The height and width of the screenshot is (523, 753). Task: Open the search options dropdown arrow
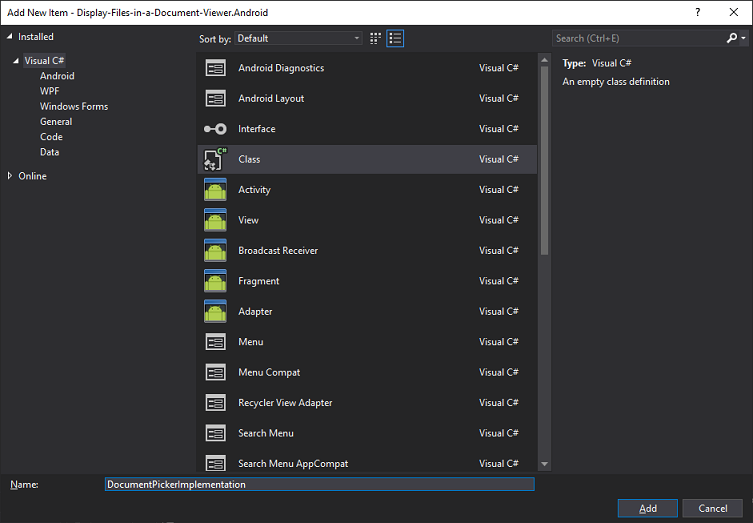[x=743, y=38]
